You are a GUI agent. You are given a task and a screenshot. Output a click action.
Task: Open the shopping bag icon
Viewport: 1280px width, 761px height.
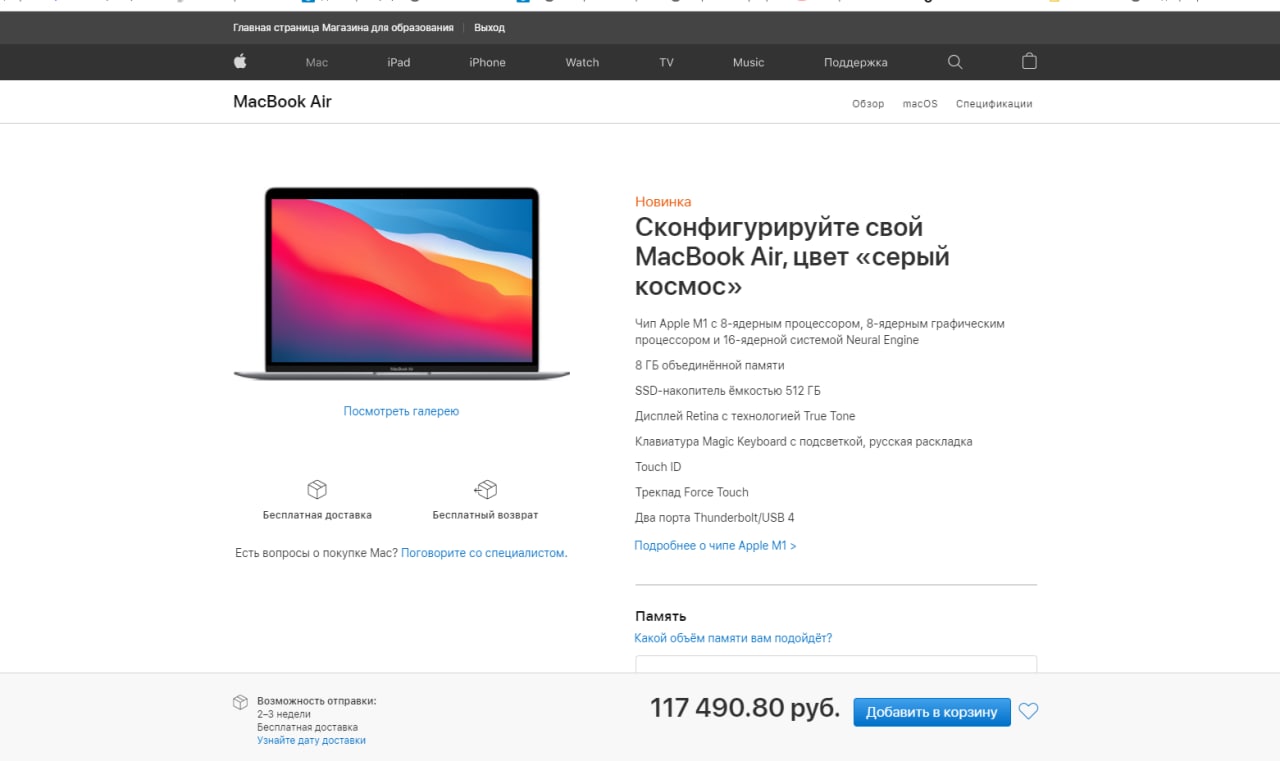coord(1029,62)
